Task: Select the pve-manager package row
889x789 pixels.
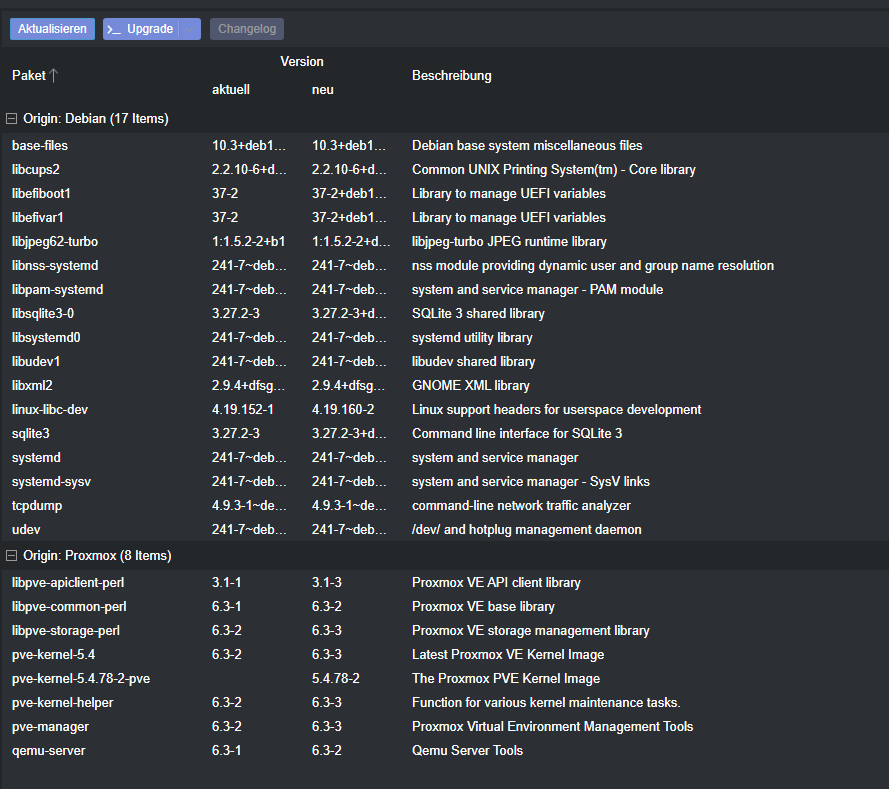Action: [444, 727]
